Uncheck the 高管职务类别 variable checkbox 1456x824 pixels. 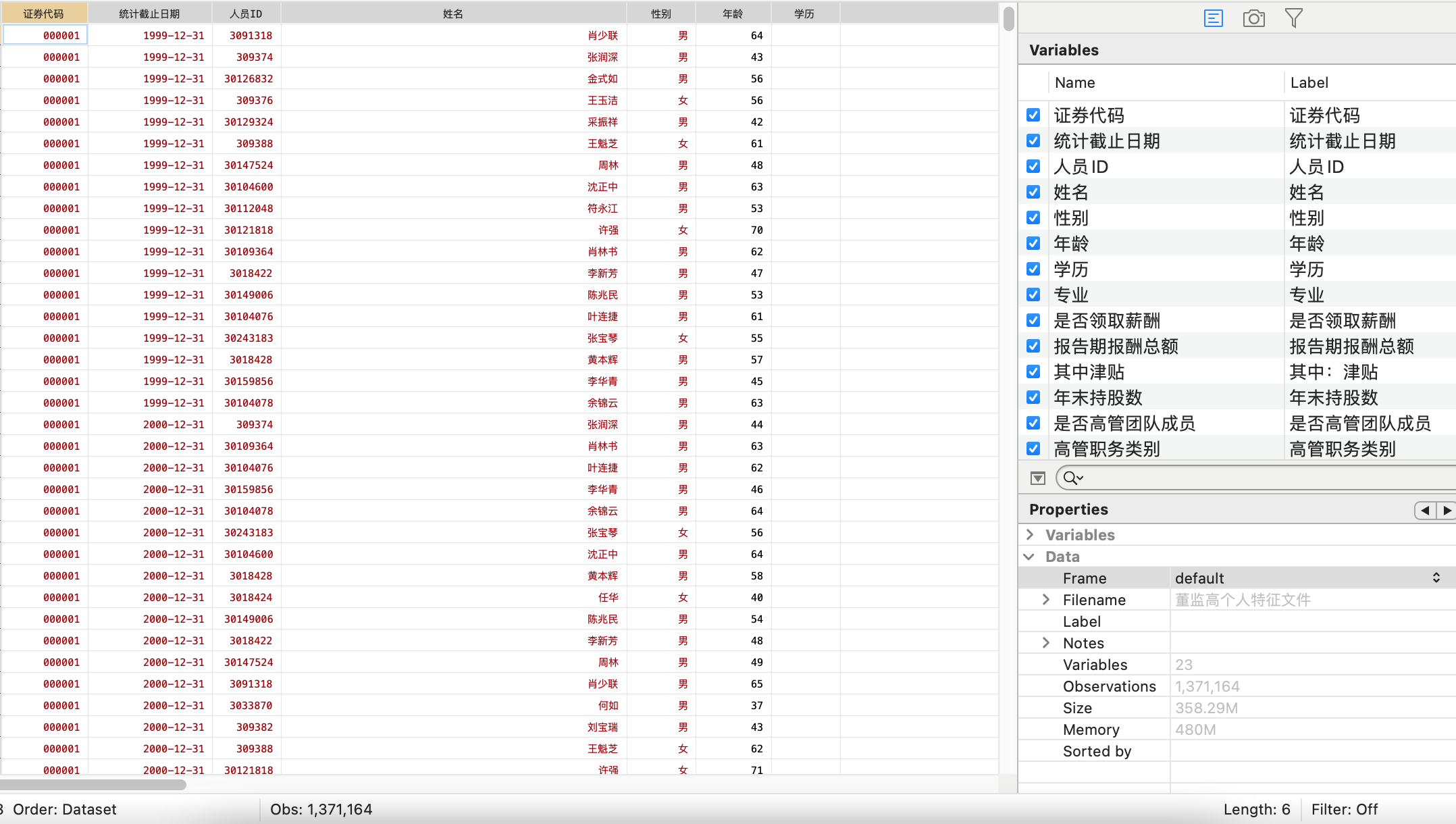point(1033,448)
